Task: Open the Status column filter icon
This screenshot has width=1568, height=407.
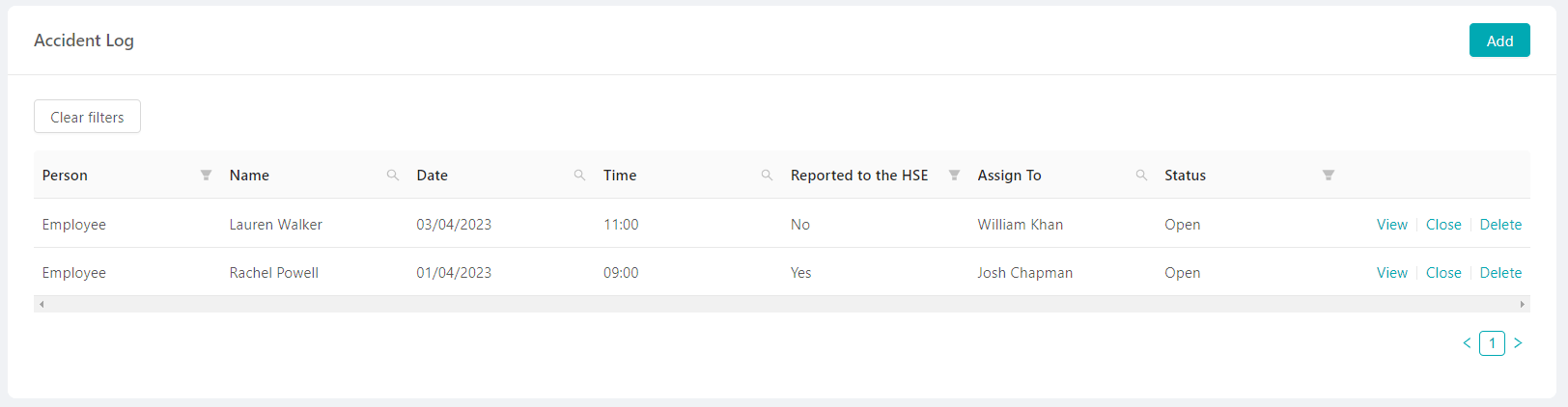Action: (x=1329, y=176)
